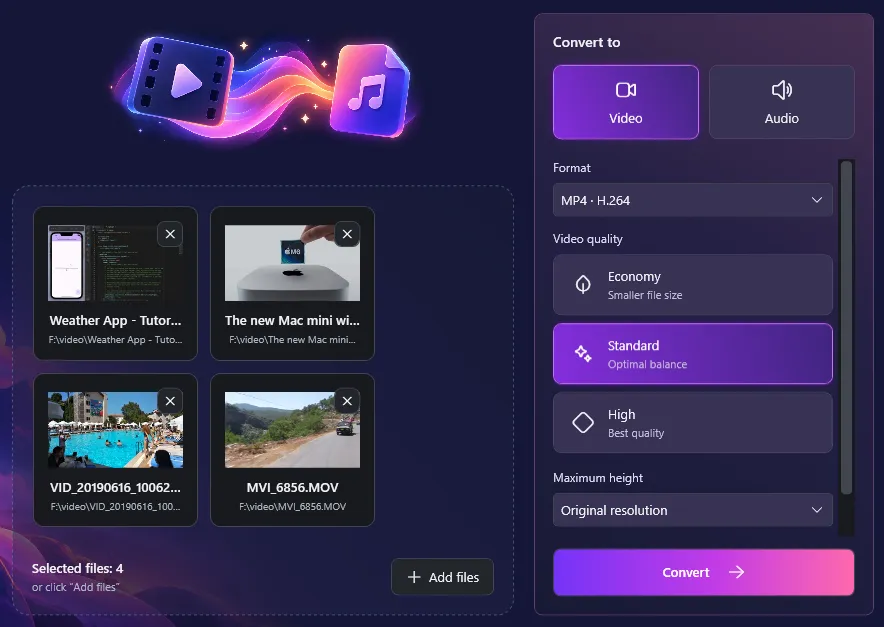Select Standard video quality option
The height and width of the screenshot is (627, 884).
[x=693, y=354]
